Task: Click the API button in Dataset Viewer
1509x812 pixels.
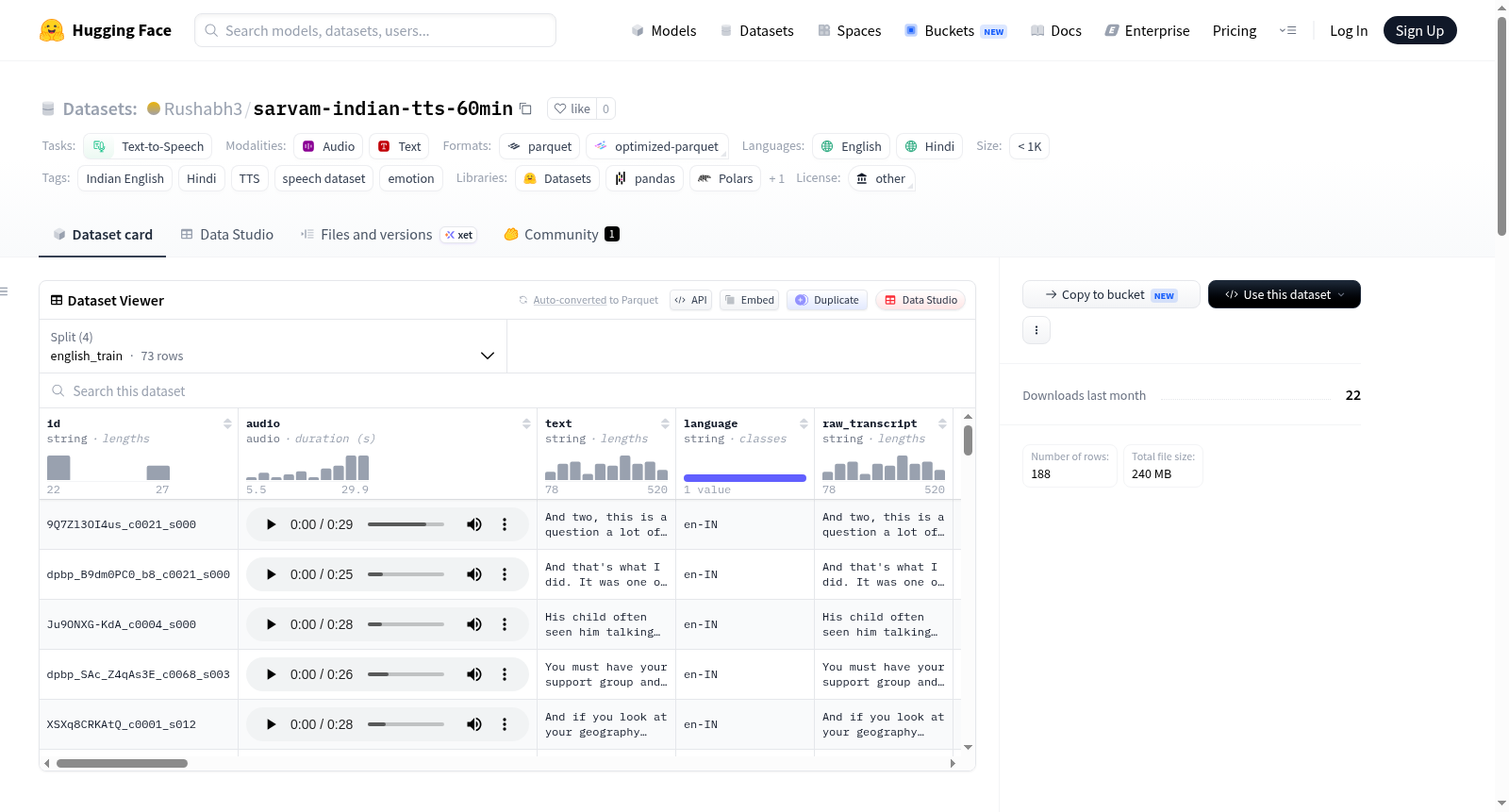Action: click(690, 300)
